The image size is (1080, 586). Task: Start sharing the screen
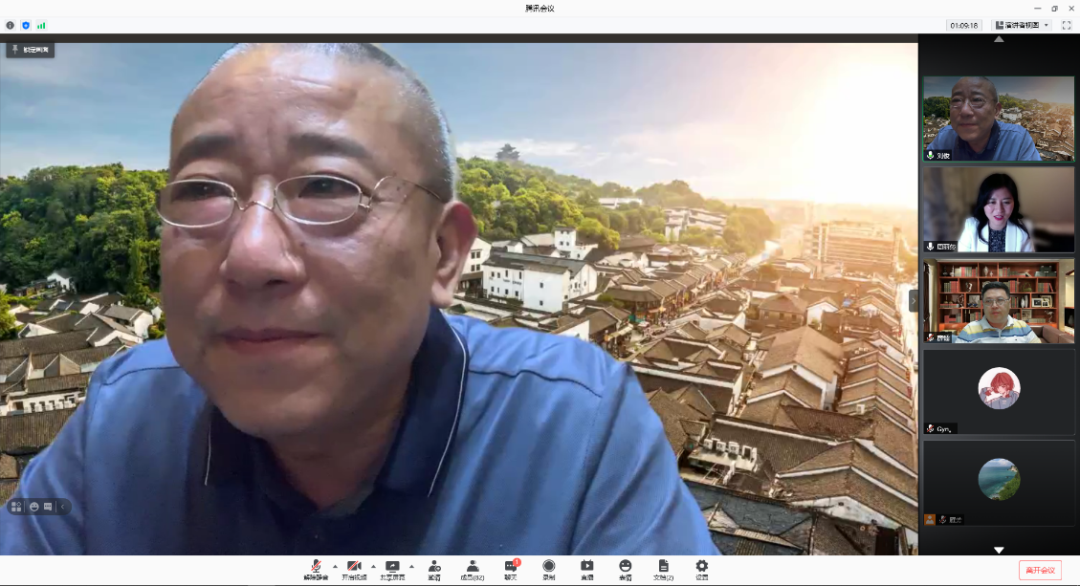tap(393, 569)
